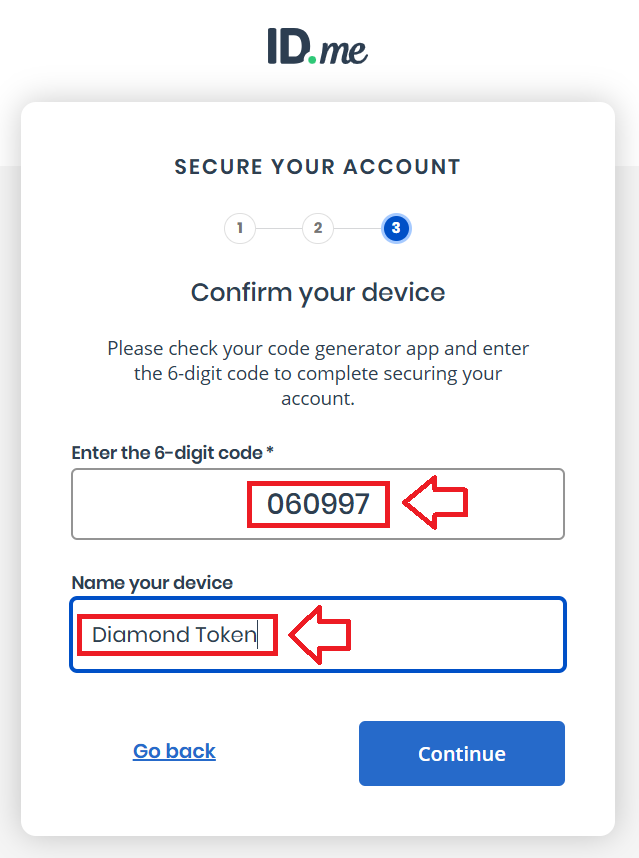Click the line connecting steps 1 and 2

tap(279, 228)
